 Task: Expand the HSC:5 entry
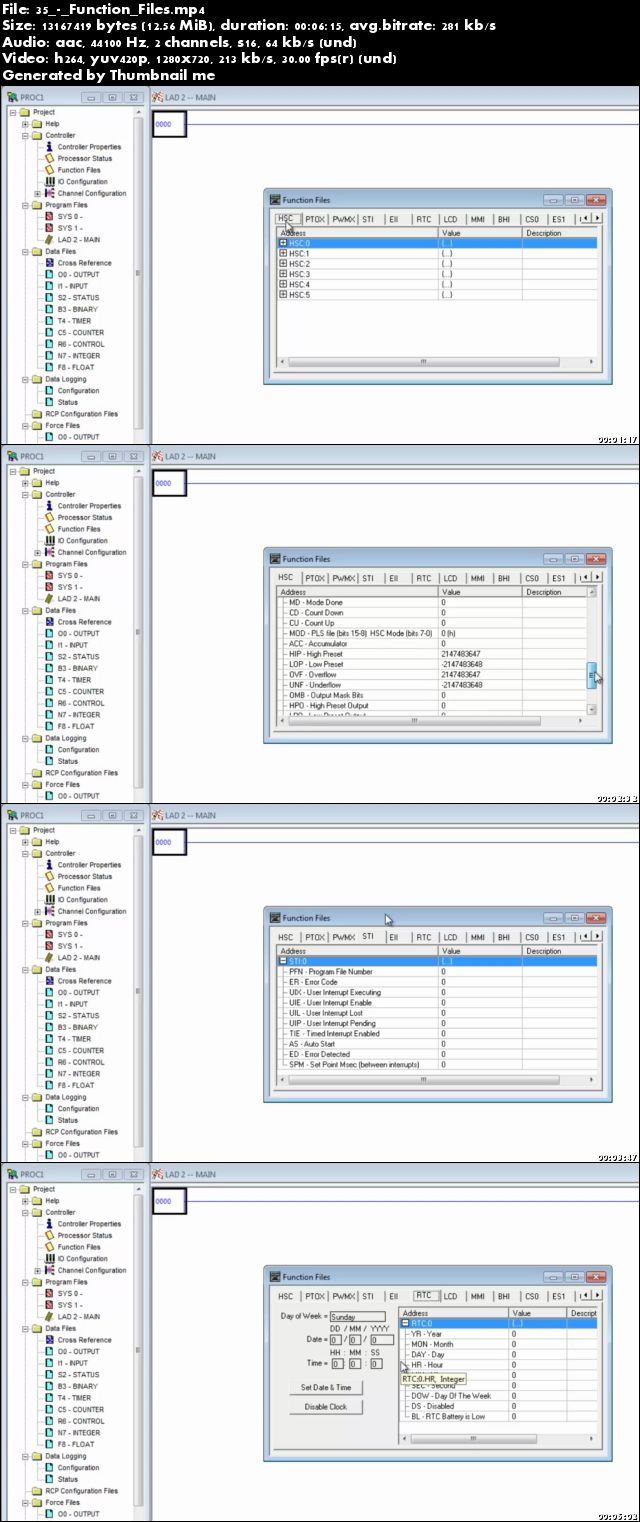pos(283,294)
